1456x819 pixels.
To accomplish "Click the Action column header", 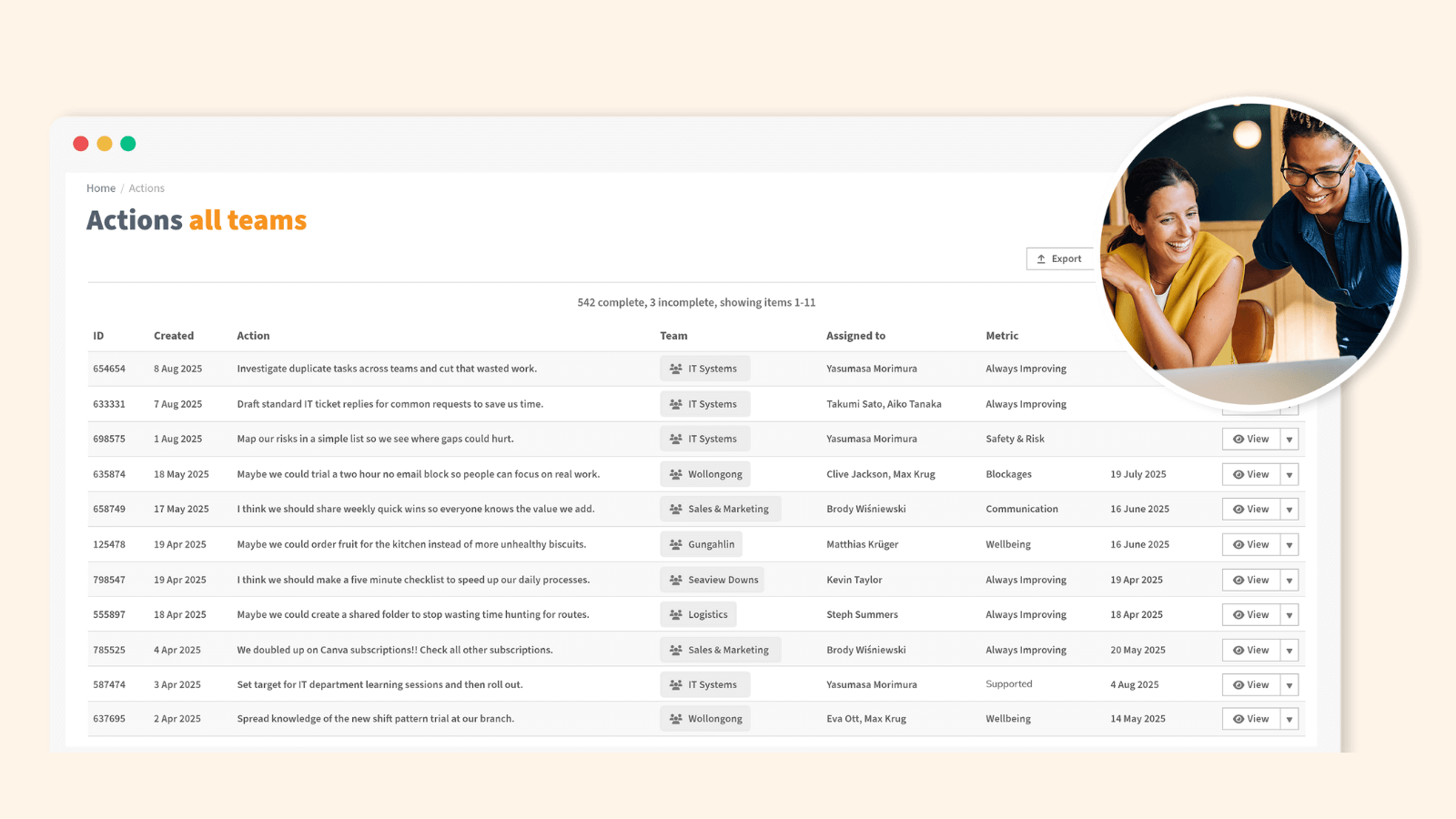I will click(253, 336).
